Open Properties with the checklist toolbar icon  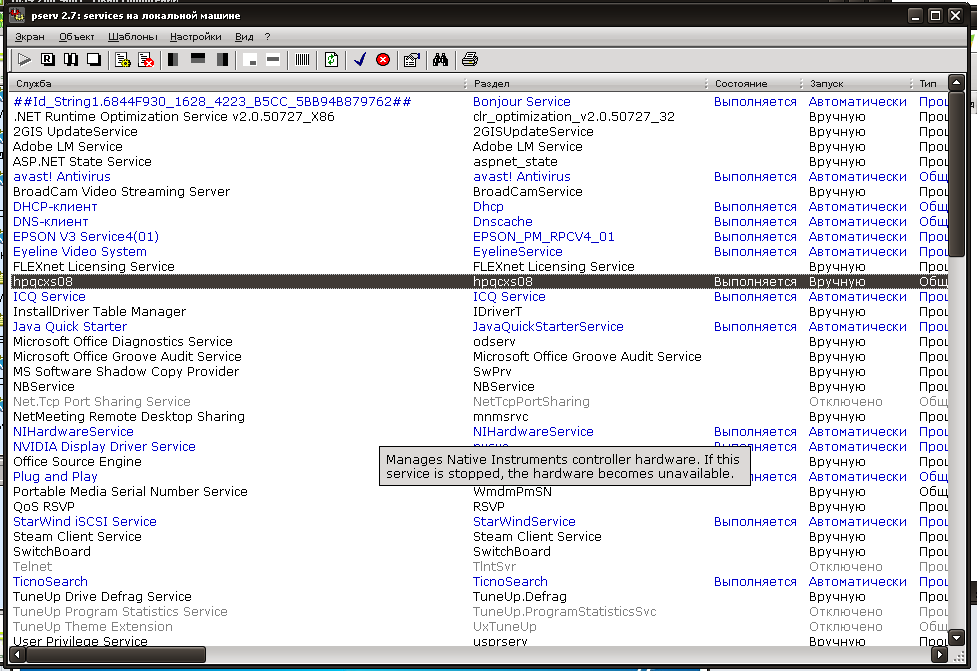412,60
